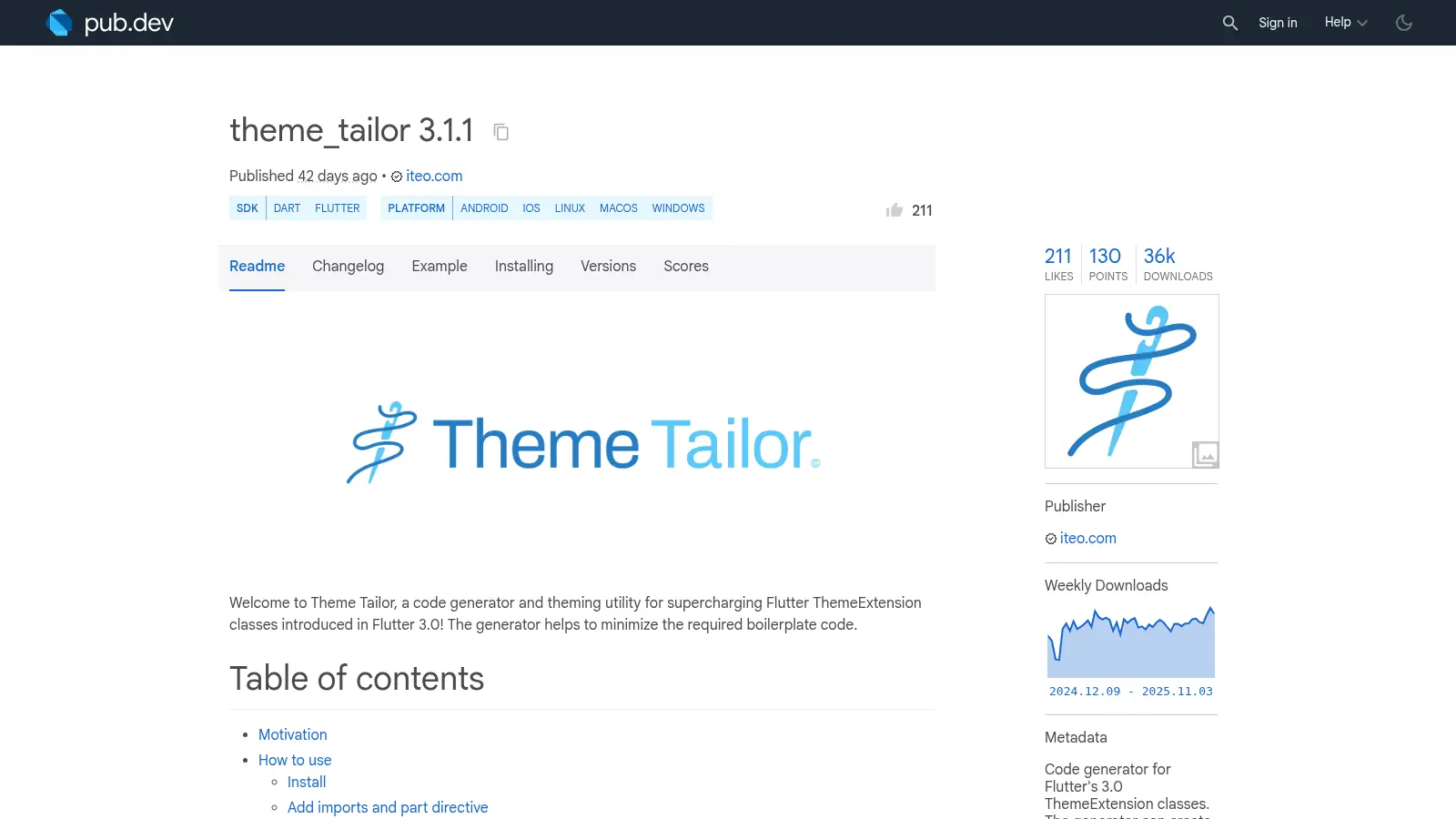Click the 36k downloads score

(x=1178, y=265)
